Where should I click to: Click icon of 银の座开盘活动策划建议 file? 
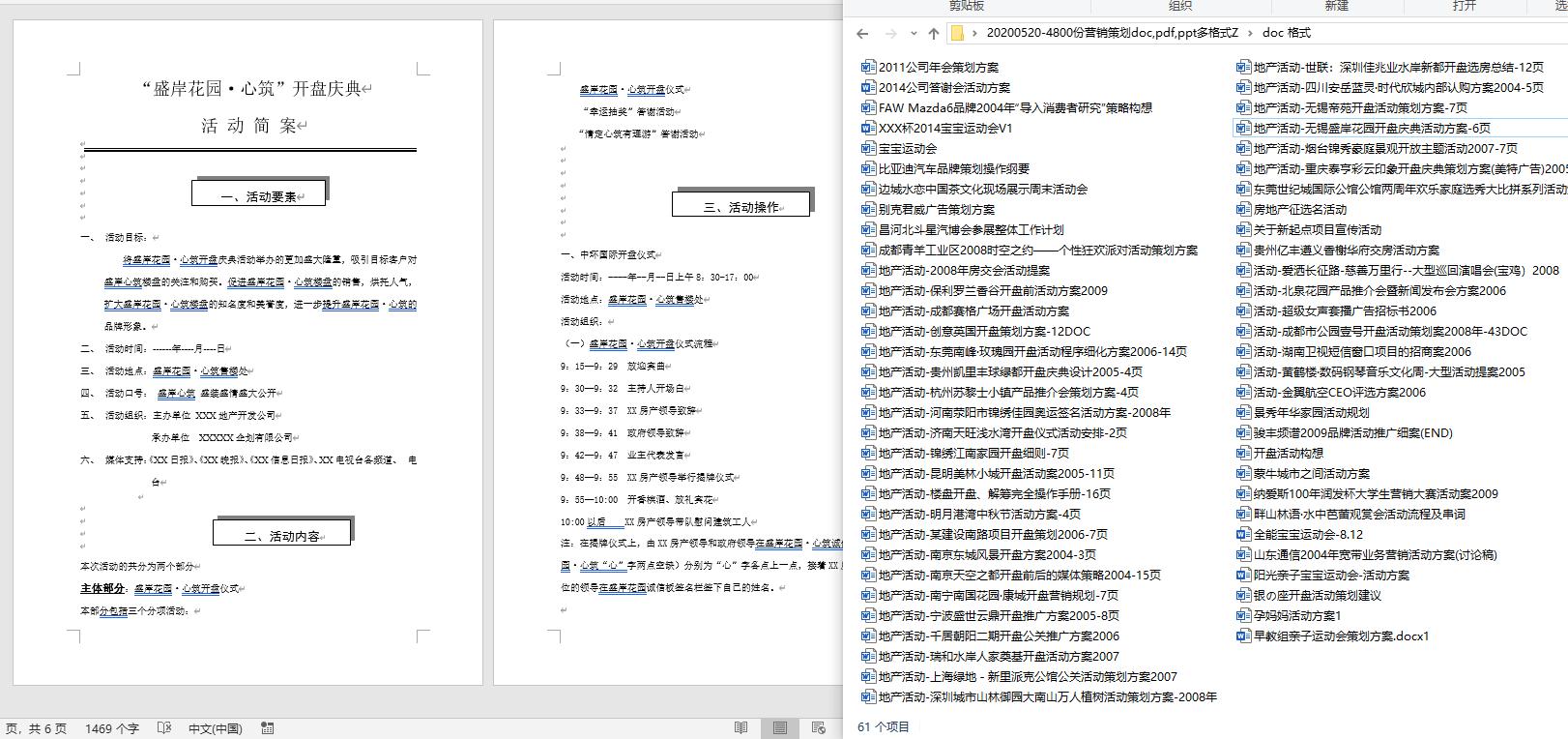pos(1244,595)
